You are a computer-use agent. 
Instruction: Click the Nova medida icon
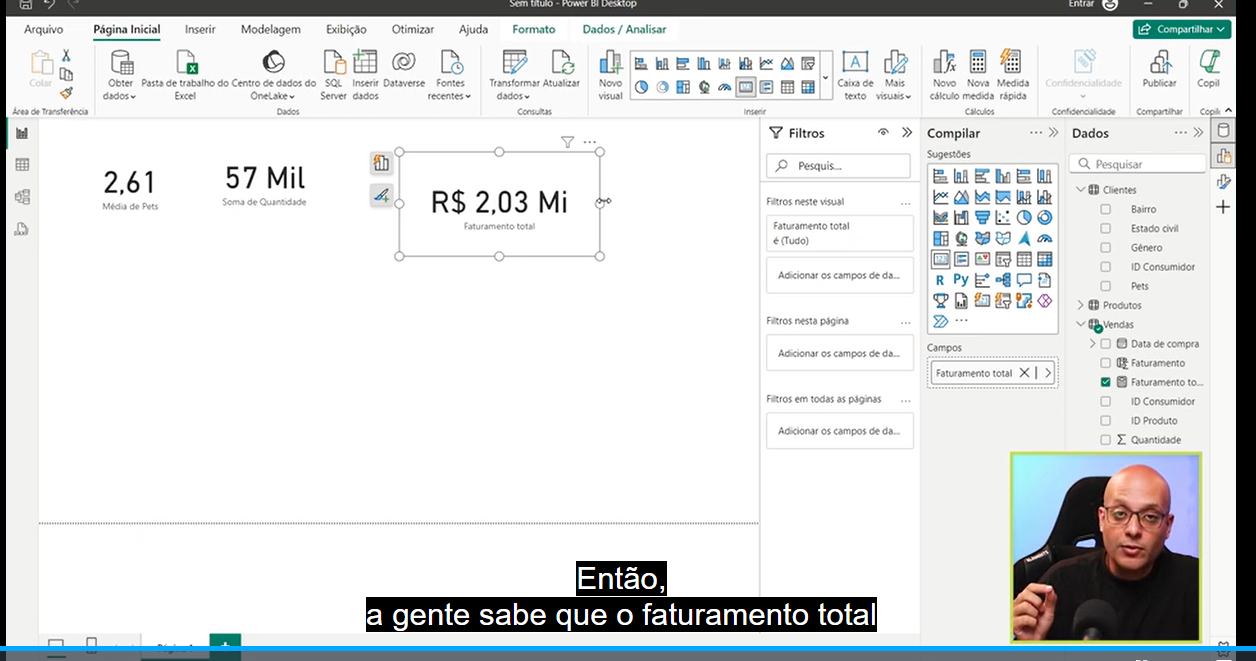tap(978, 63)
